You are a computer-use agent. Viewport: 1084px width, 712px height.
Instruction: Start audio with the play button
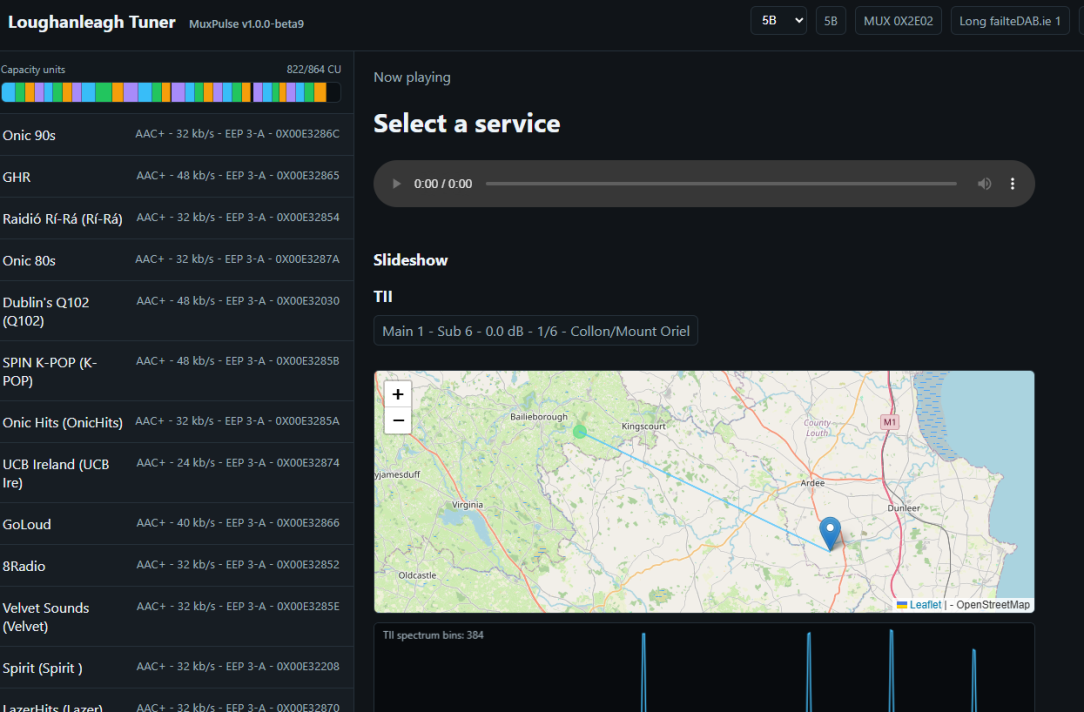click(x=396, y=184)
